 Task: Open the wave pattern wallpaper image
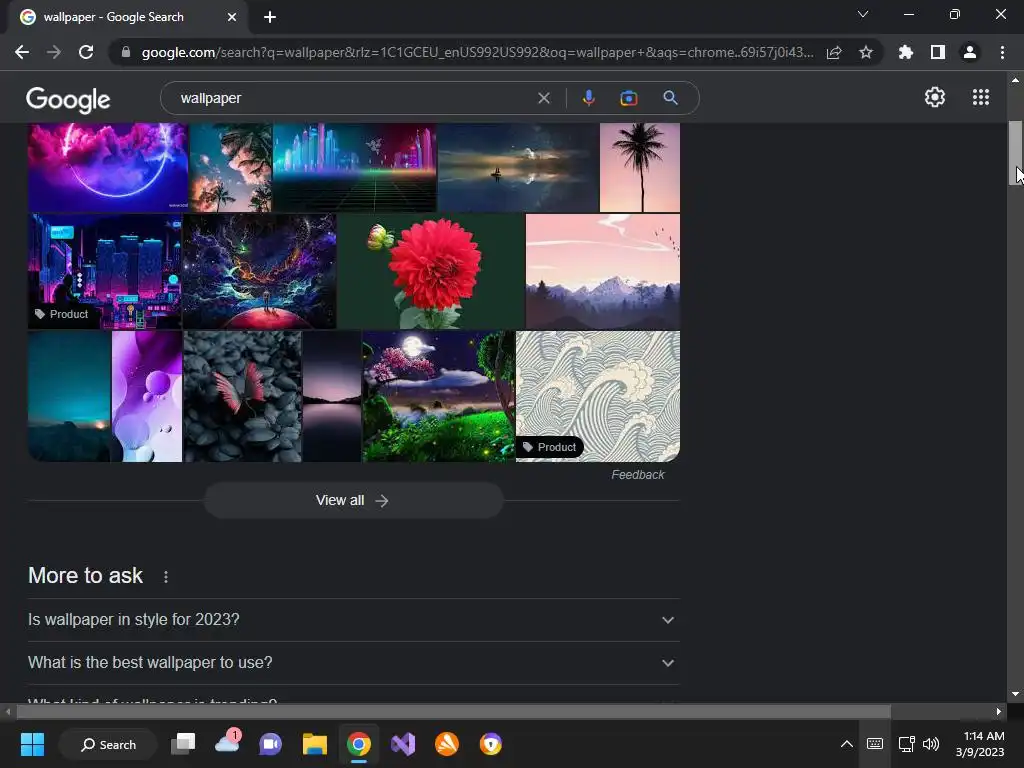(598, 396)
